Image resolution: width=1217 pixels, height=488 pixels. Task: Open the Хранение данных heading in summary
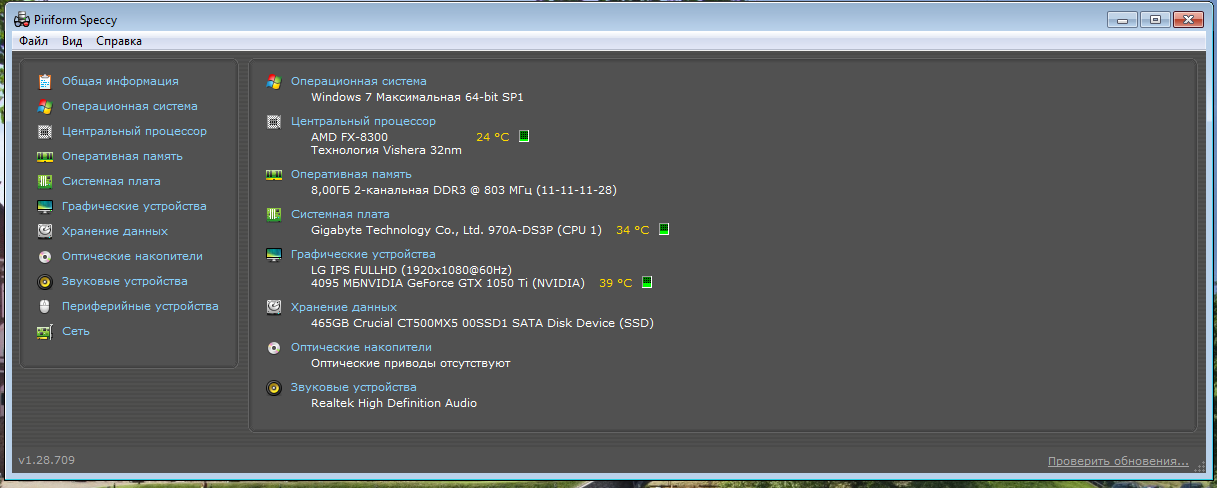click(x=344, y=307)
